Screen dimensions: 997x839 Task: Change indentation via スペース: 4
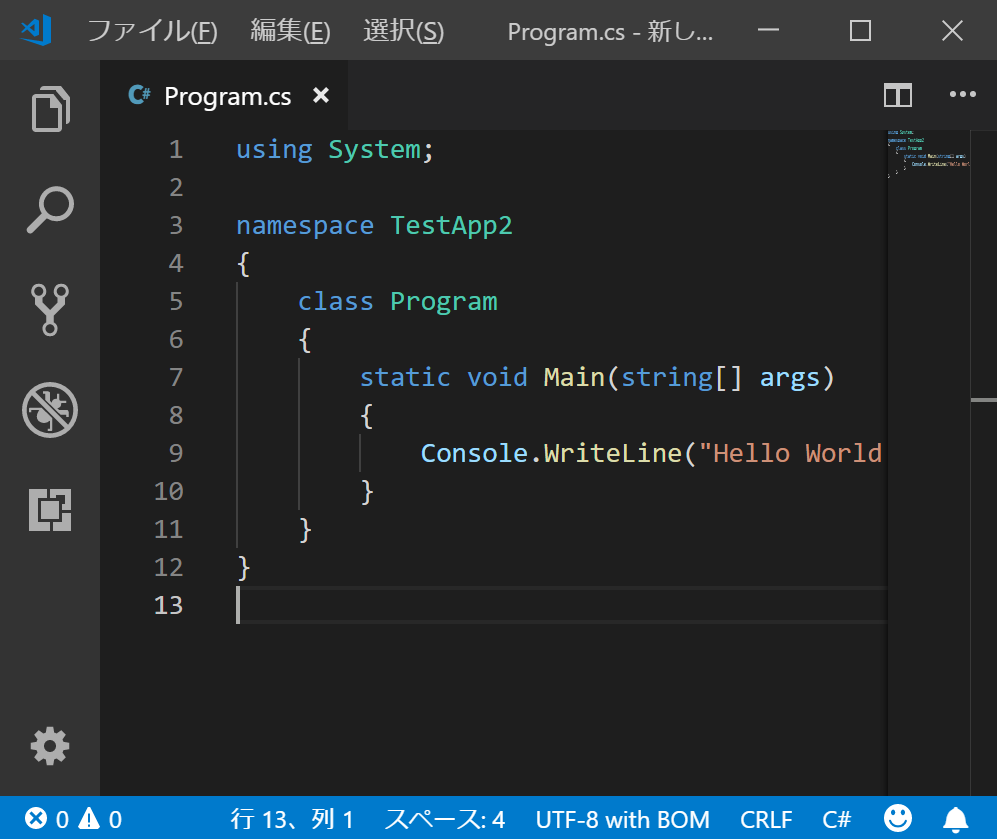pyautogui.click(x=445, y=820)
